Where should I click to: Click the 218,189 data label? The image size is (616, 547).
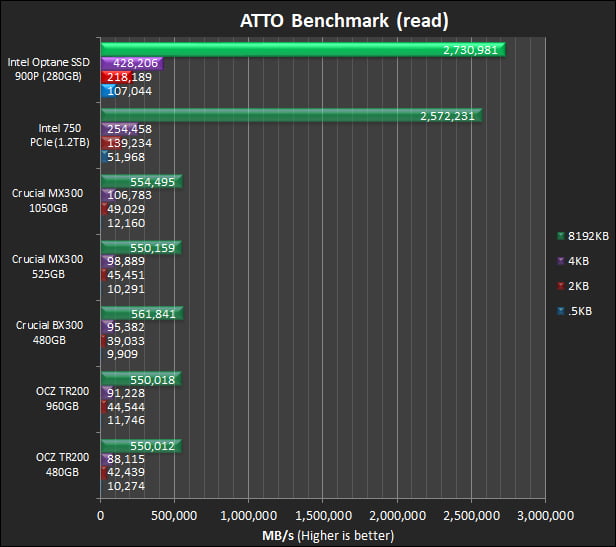[129, 77]
